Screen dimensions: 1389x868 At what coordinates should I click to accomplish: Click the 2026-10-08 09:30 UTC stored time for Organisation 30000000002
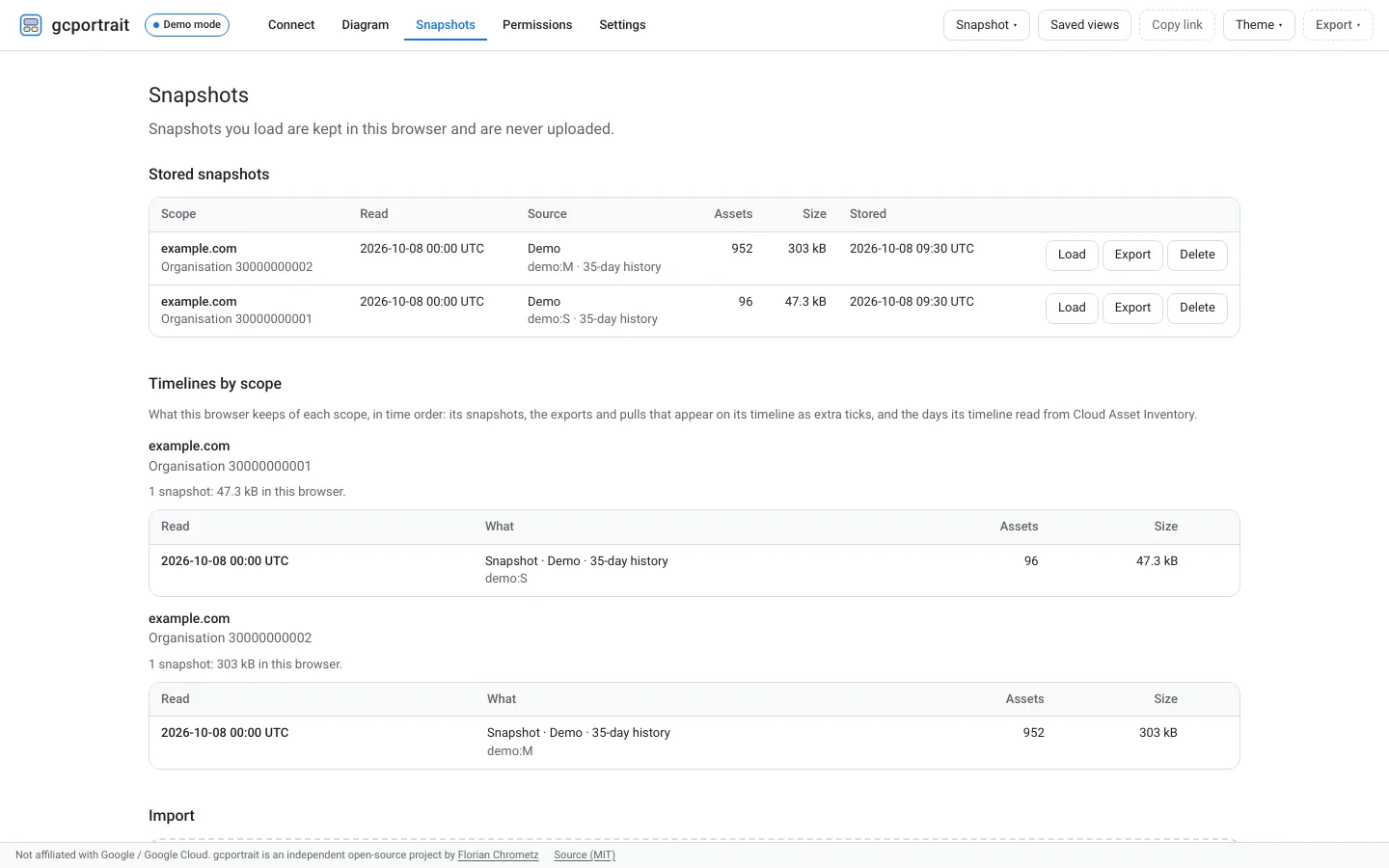[x=912, y=249]
